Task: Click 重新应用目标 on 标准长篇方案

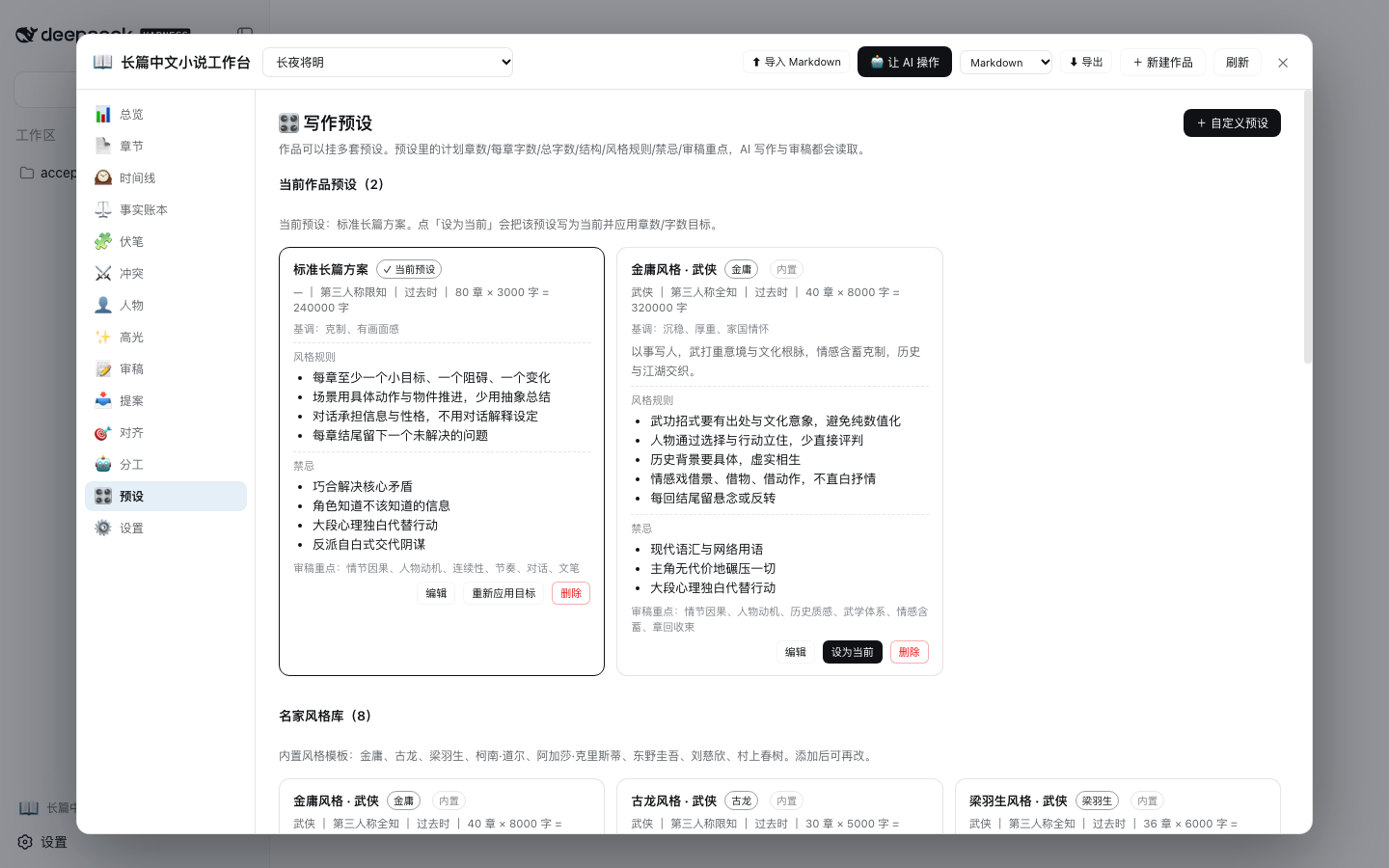Action: [x=504, y=593]
